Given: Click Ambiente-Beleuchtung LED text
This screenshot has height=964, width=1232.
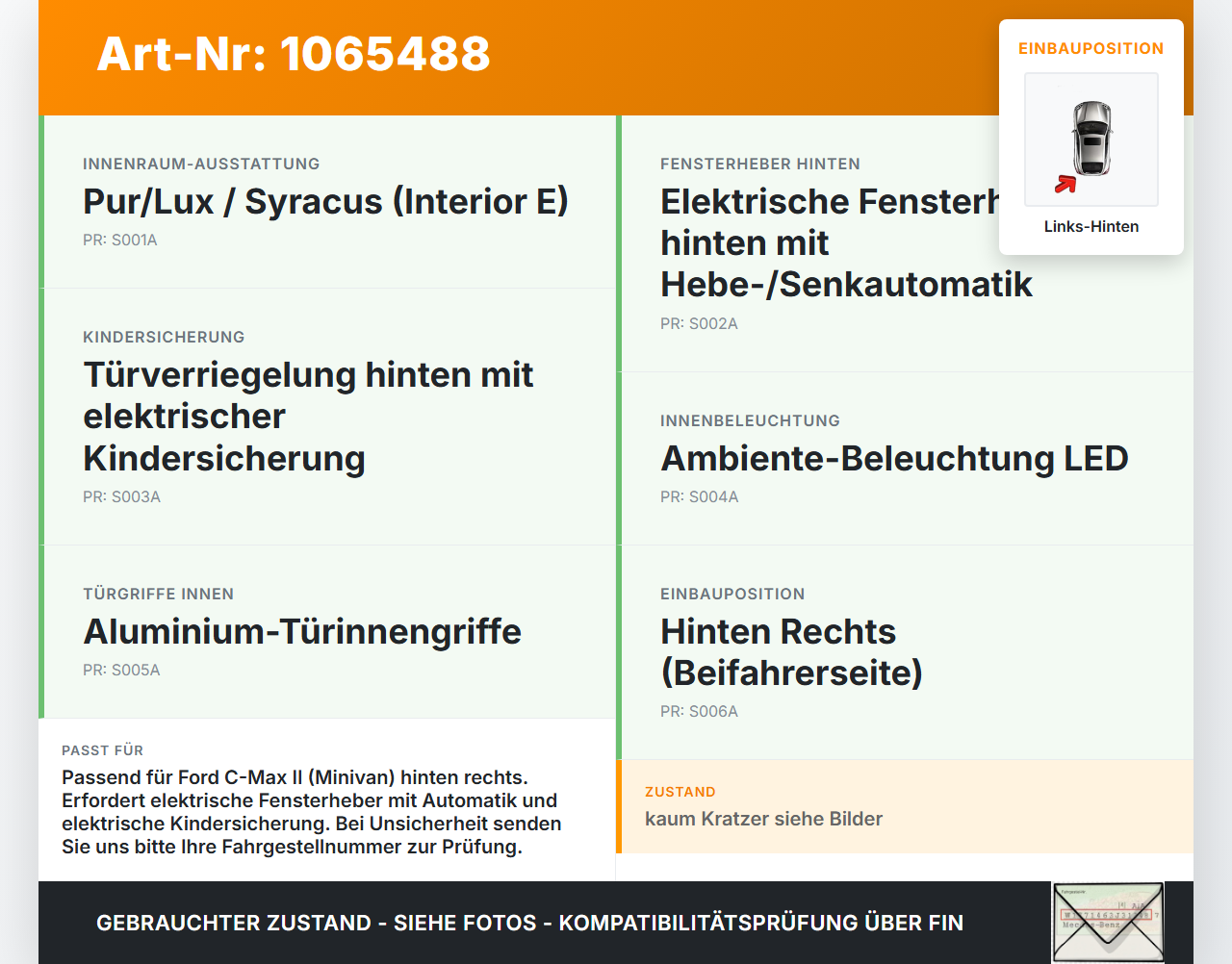Looking at the screenshot, I should pos(894,458).
